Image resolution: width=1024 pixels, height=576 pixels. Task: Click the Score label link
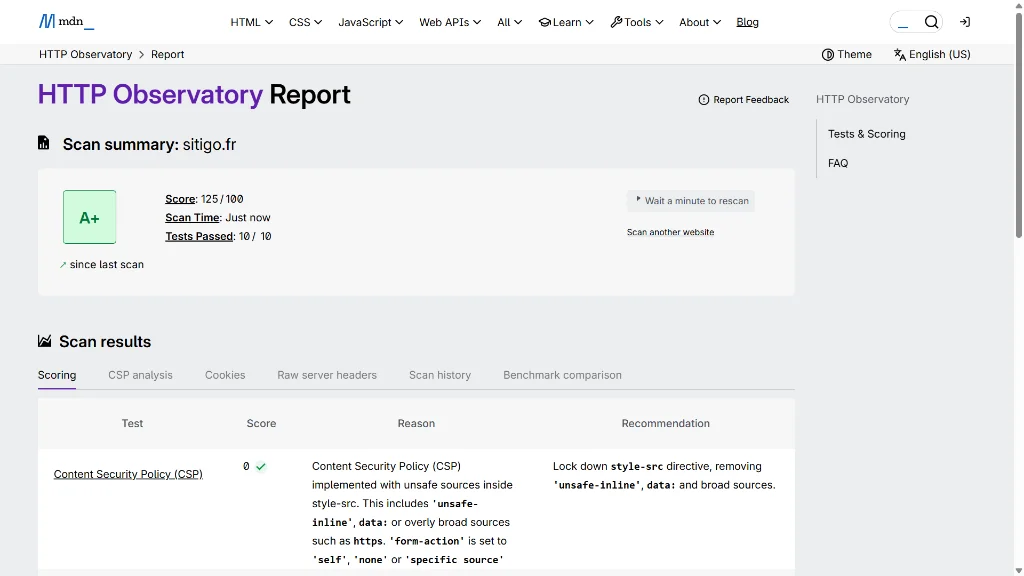coord(180,199)
